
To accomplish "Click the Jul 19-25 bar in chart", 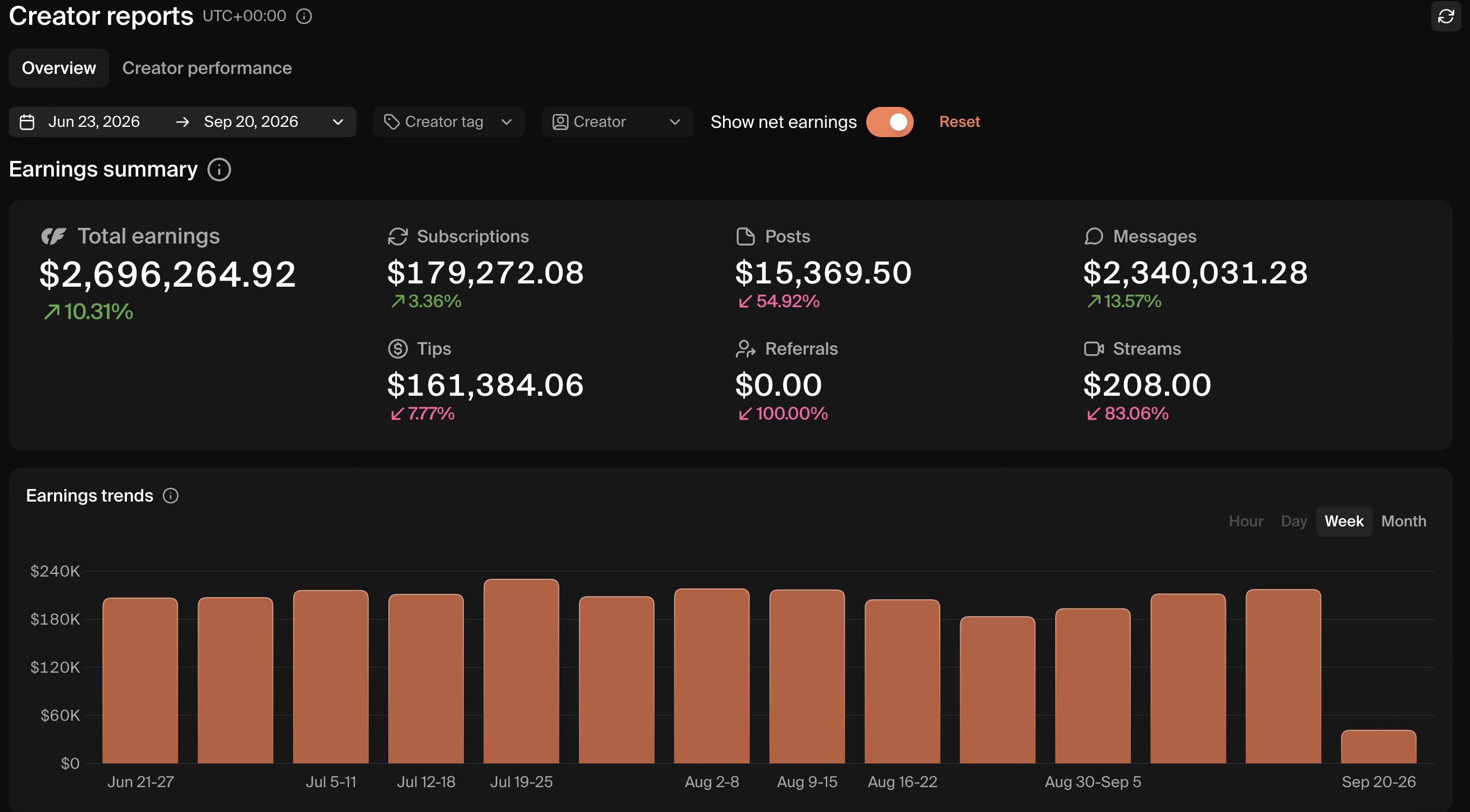I will coord(521,671).
